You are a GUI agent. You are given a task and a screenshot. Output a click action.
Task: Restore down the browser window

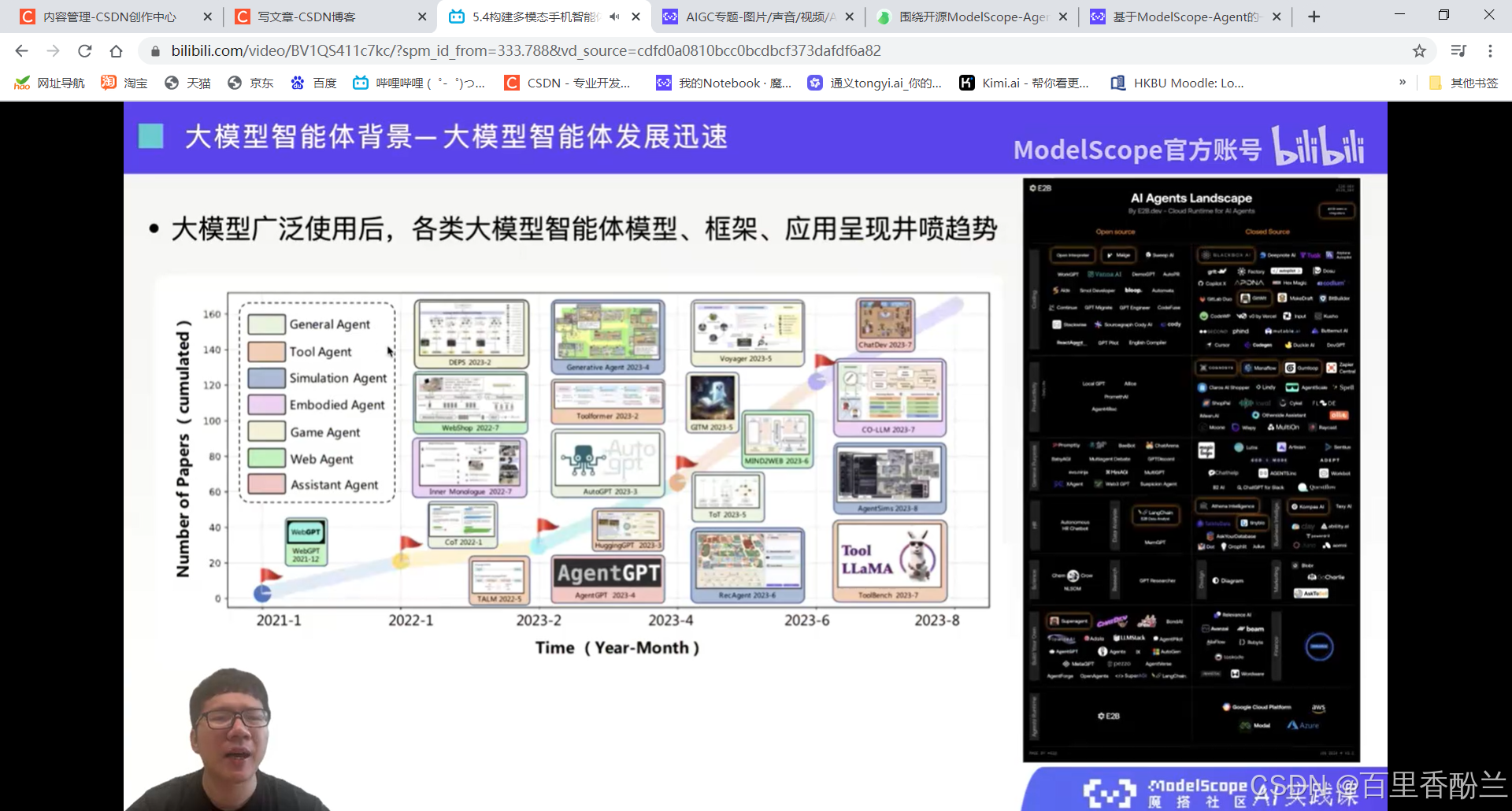pos(1443,15)
